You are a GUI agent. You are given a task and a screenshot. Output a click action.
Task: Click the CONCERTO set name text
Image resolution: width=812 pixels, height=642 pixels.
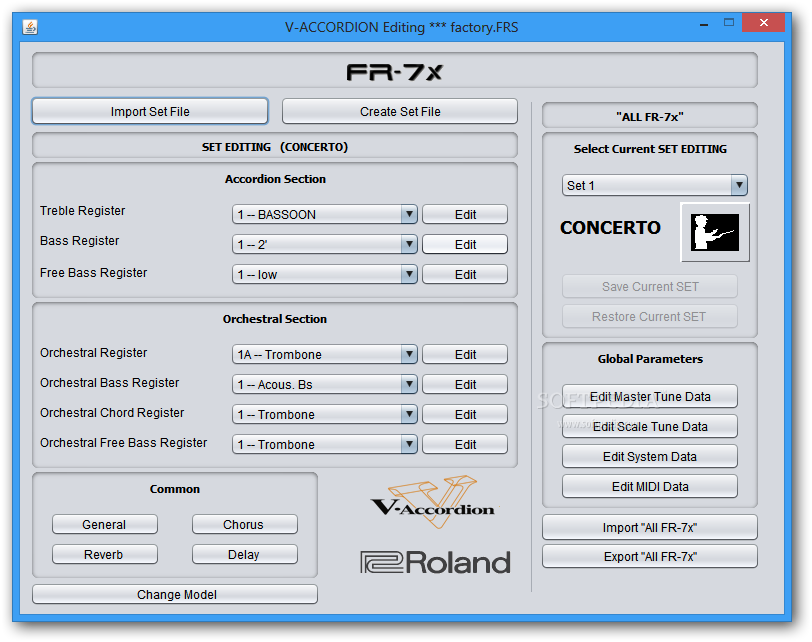point(610,228)
